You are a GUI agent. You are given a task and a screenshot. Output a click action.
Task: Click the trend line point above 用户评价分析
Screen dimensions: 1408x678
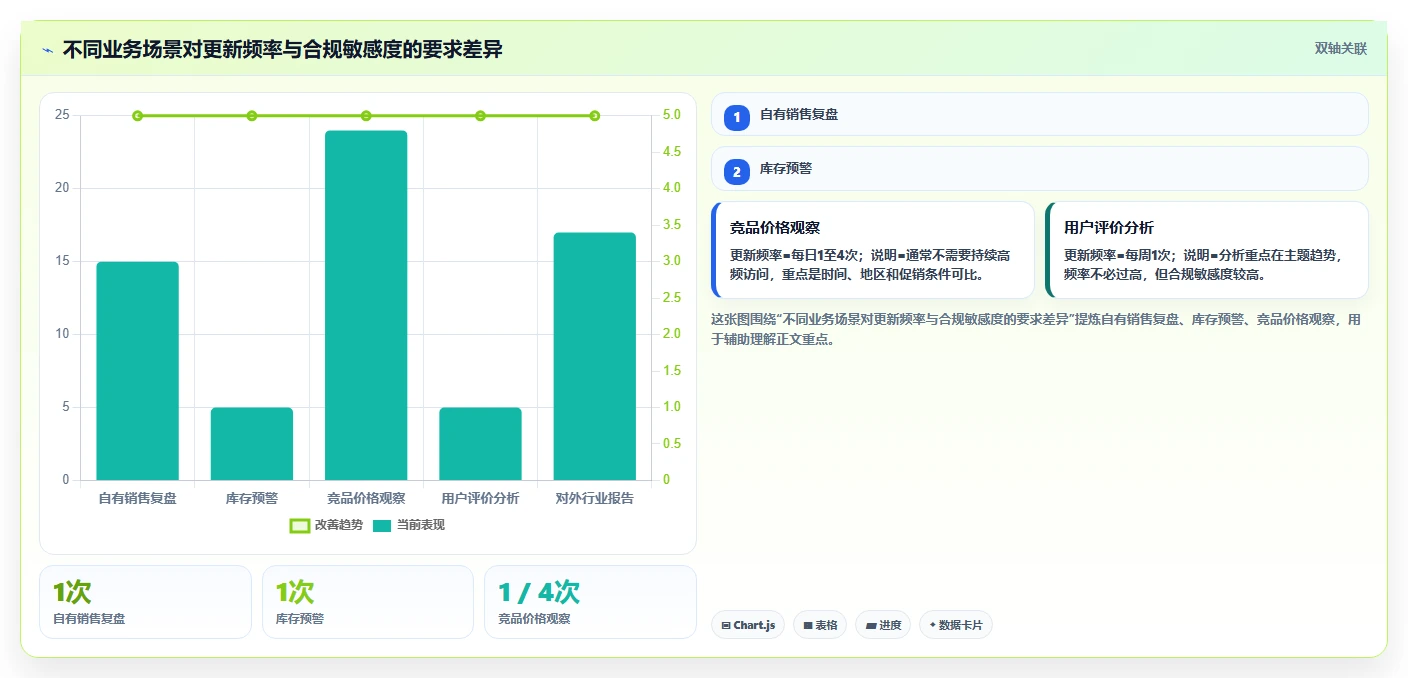coord(480,116)
